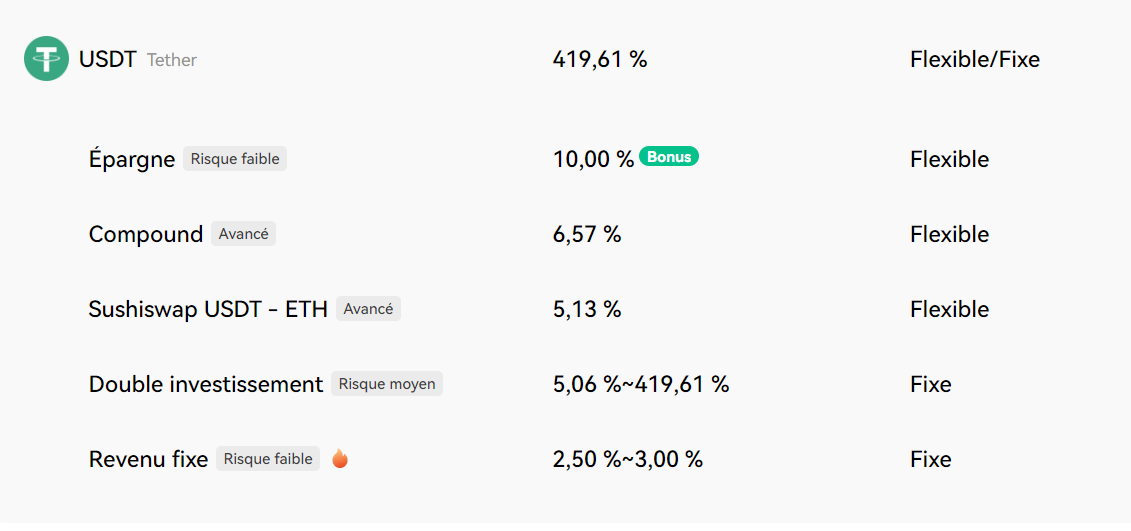The image size is (1131, 531).
Task: Click the 2,50 %~3,00 % rate range
Action: click(x=628, y=459)
